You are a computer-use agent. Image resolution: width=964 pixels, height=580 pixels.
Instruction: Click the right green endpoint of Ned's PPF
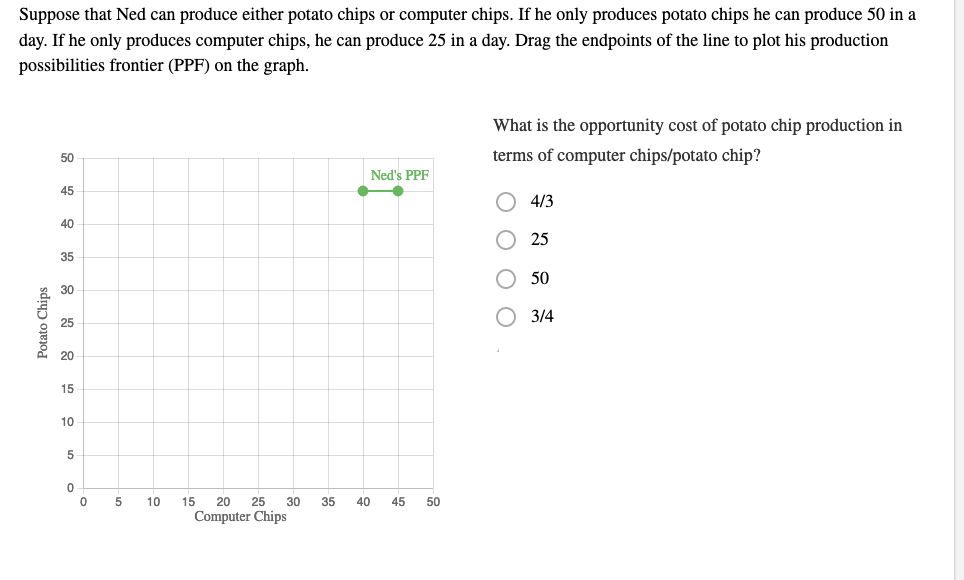pyautogui.click(x=399, y=191)
